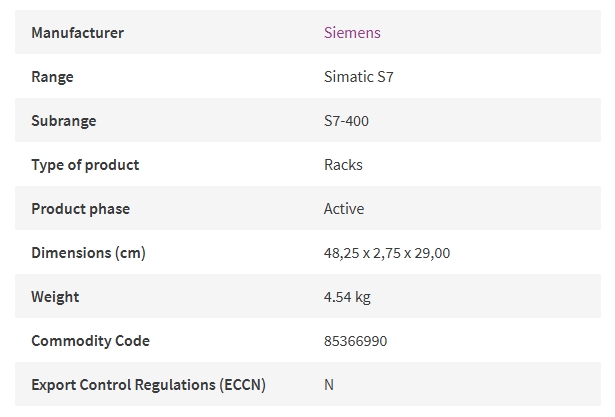Screen dimensions: 615x417
Task: Select the 48,25 x 2,75 x 29,00 dimensions
Action: point(387,253)
